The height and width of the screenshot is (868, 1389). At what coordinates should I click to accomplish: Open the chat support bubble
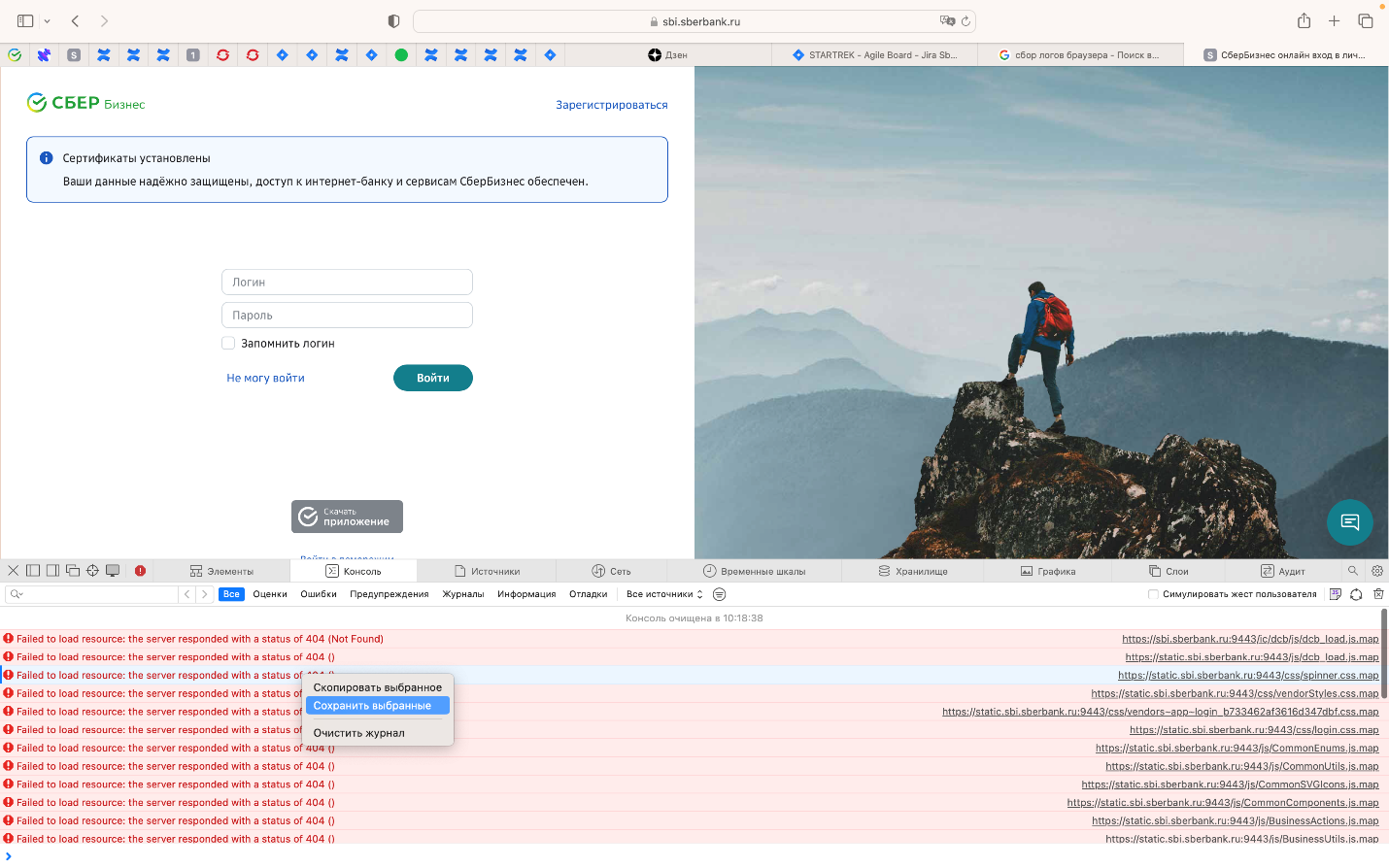pyautogui.click(x=1350, y=522)
